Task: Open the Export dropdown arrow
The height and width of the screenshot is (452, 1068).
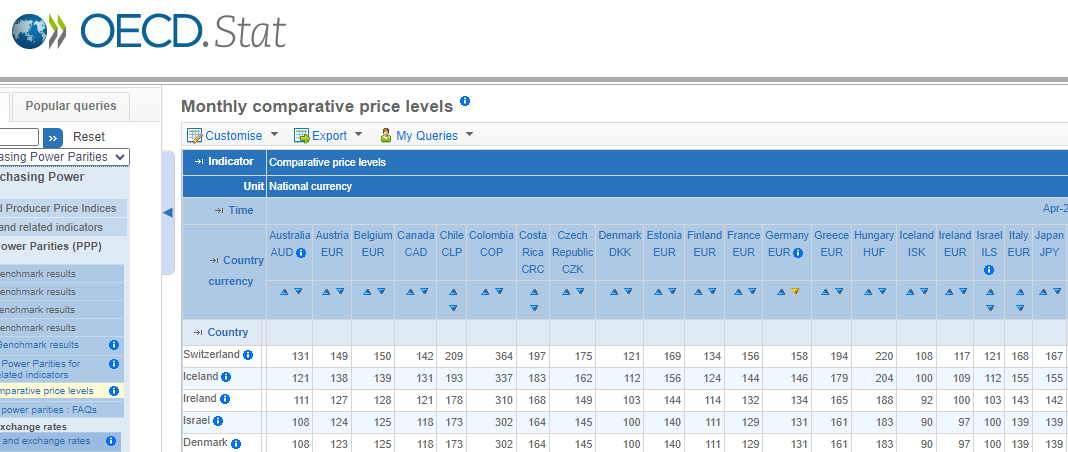Action: point(358,135)
